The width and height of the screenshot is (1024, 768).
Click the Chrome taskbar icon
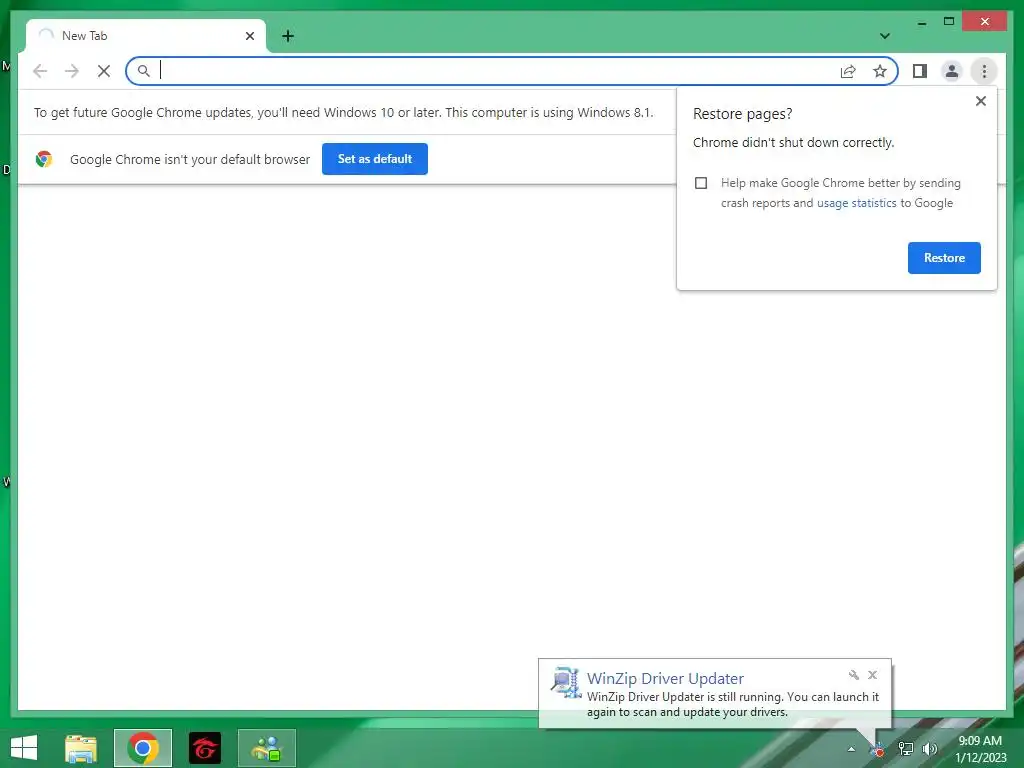pyautogui.click(x=143, y=748)
